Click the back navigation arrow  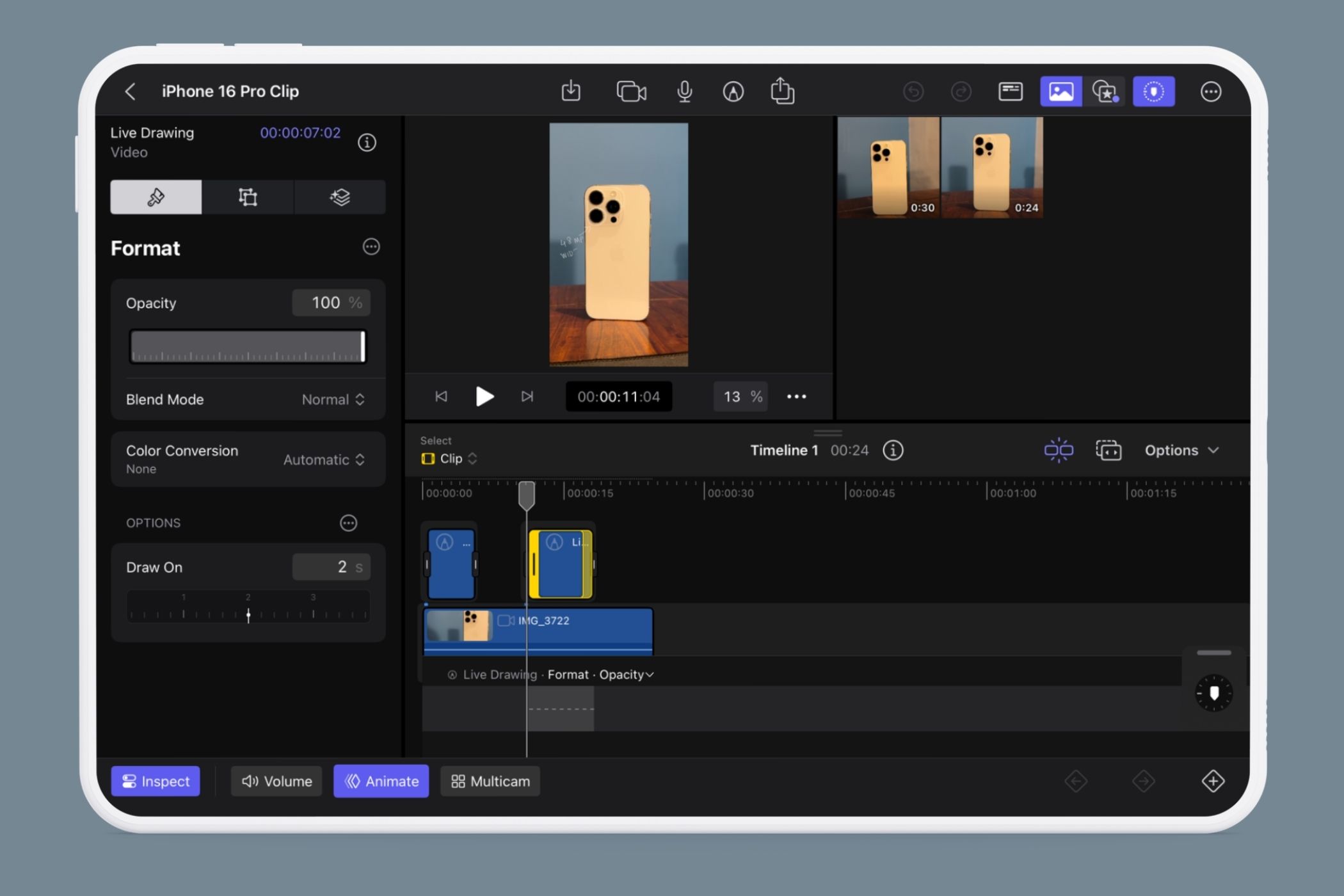(130, 92)
